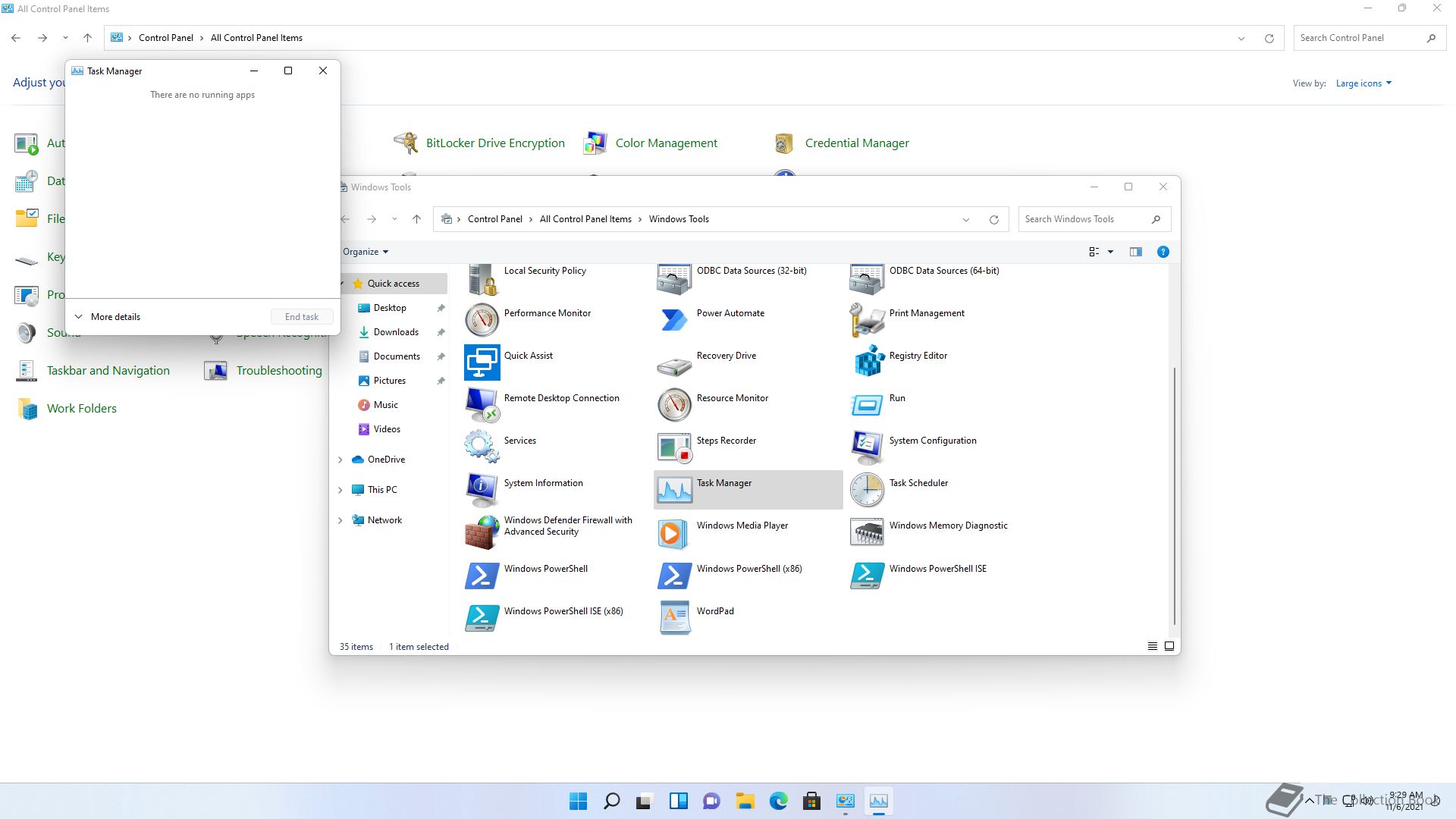Select the Task Manager icon in Windows Tools
Image resolution: width=1456 pixels, height=819 pixels.
(x=675, y=490)
